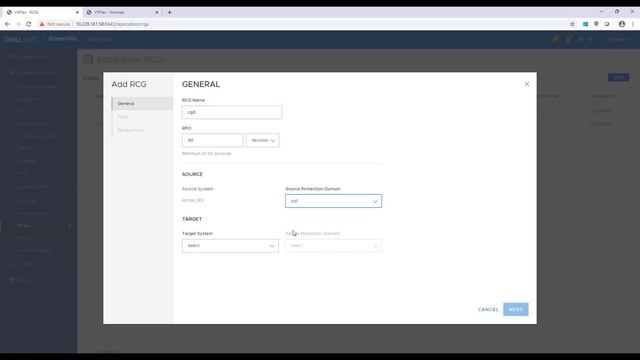Click the PowerFlex header link
The image size is (640, 360).
pyautogui.click(x=62, y=39)
